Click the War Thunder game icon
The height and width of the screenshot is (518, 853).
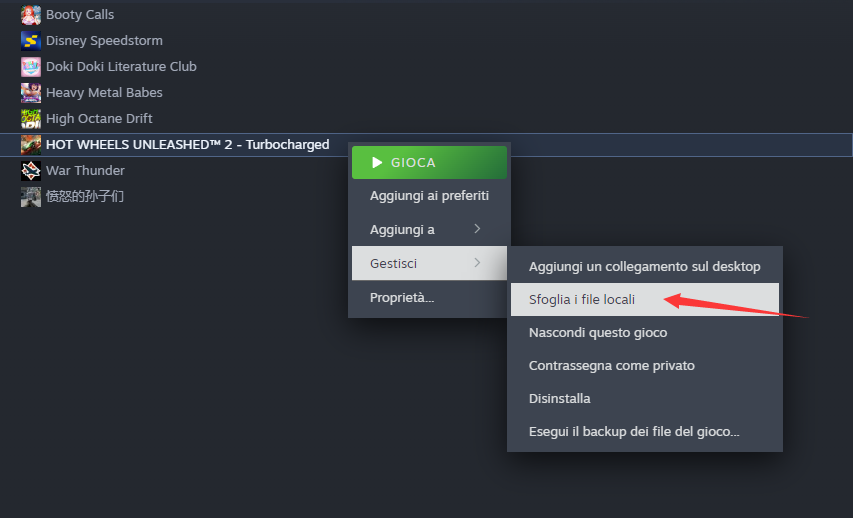click(31, 171)
